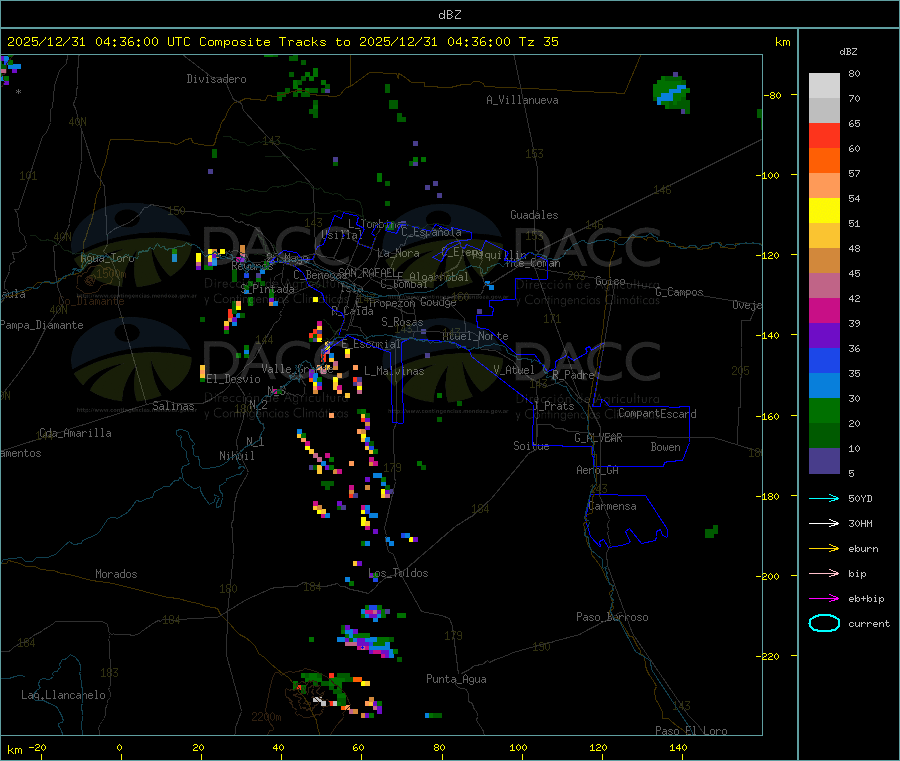Click the magenta eb+bip arrow legend icon
The image size is (900, 761).
tap(824, 599)
